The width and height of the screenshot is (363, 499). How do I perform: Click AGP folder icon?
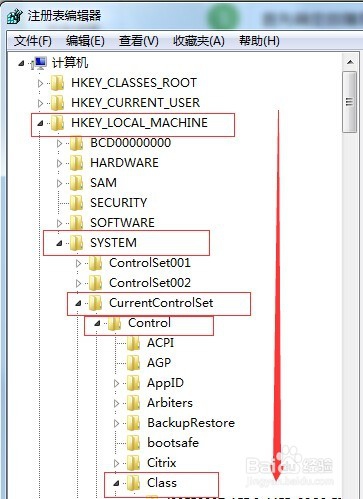click(134, 363)
